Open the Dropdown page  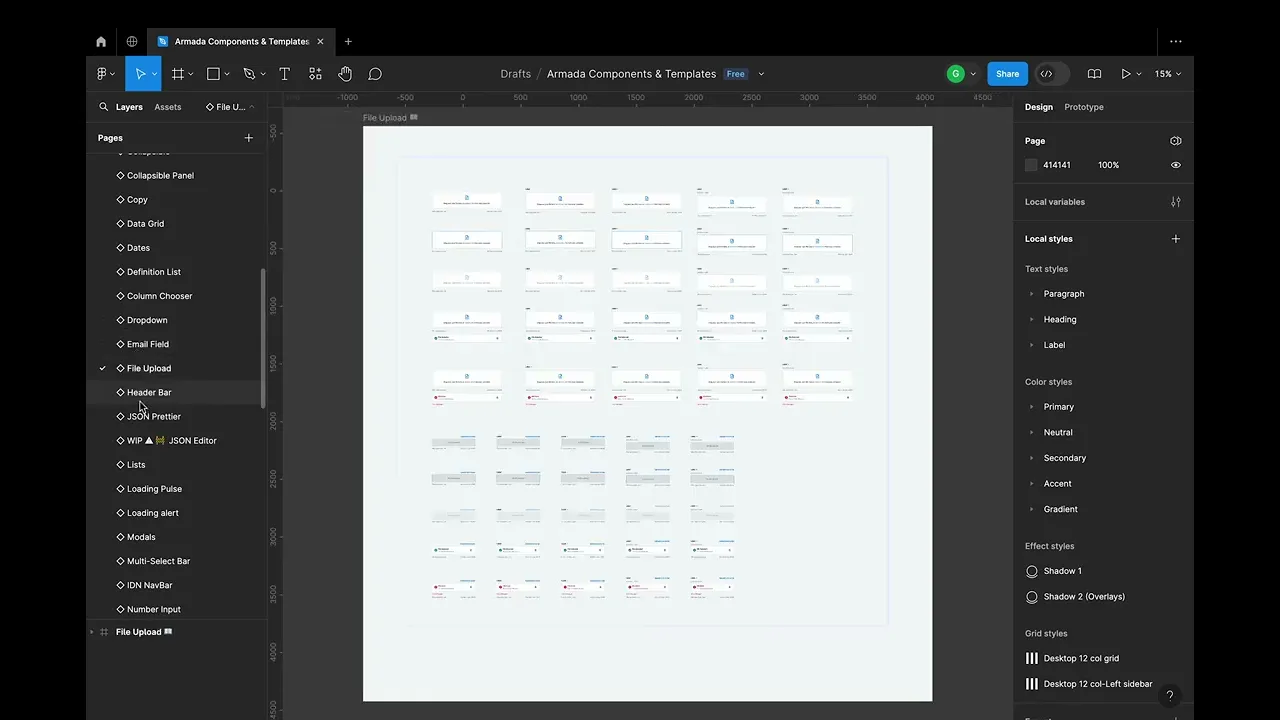(x=147, y=320)
